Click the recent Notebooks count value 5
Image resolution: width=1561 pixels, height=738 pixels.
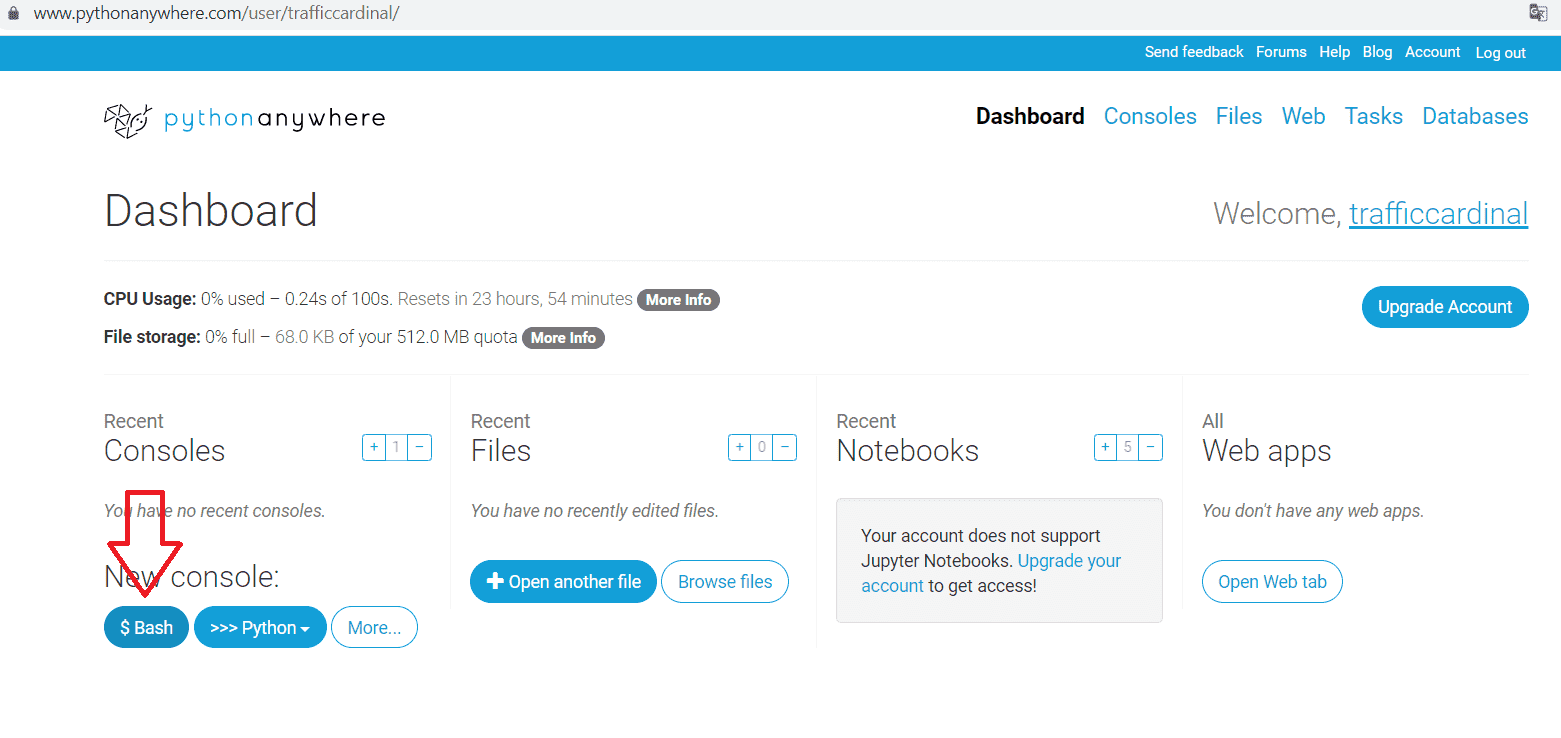tap(1128, 447)
